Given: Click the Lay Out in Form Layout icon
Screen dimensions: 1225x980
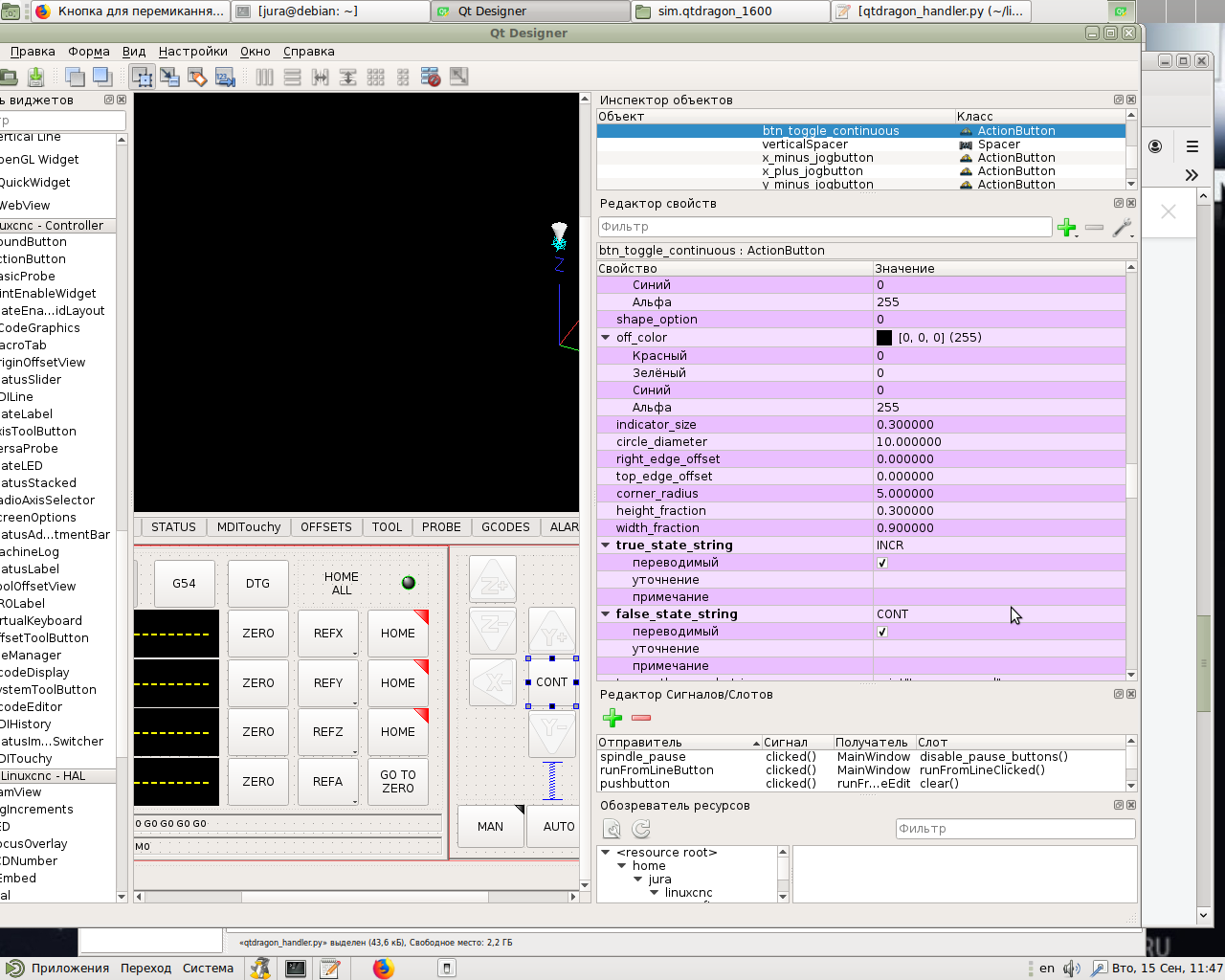Looking at the screenshot, I should click(403, 77).
